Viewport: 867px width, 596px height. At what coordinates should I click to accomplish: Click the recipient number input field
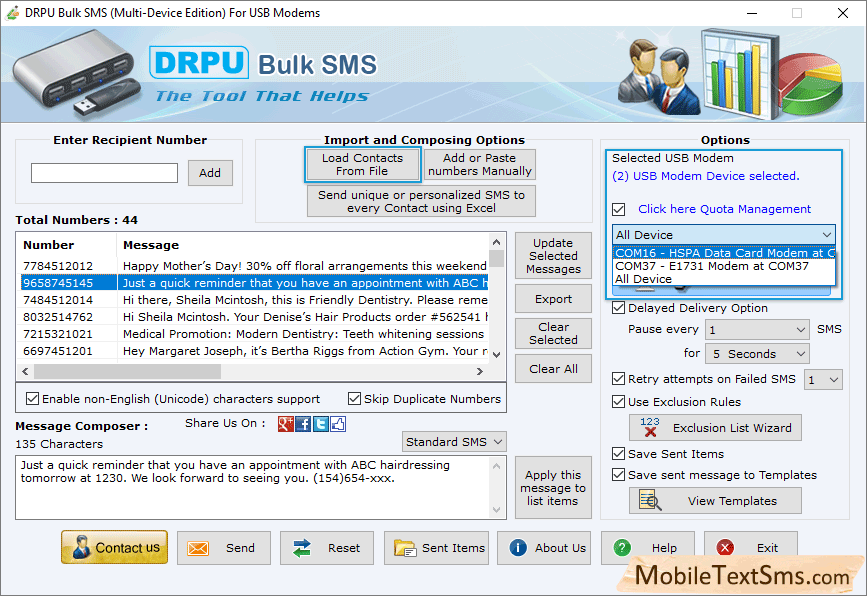point(105,173)
